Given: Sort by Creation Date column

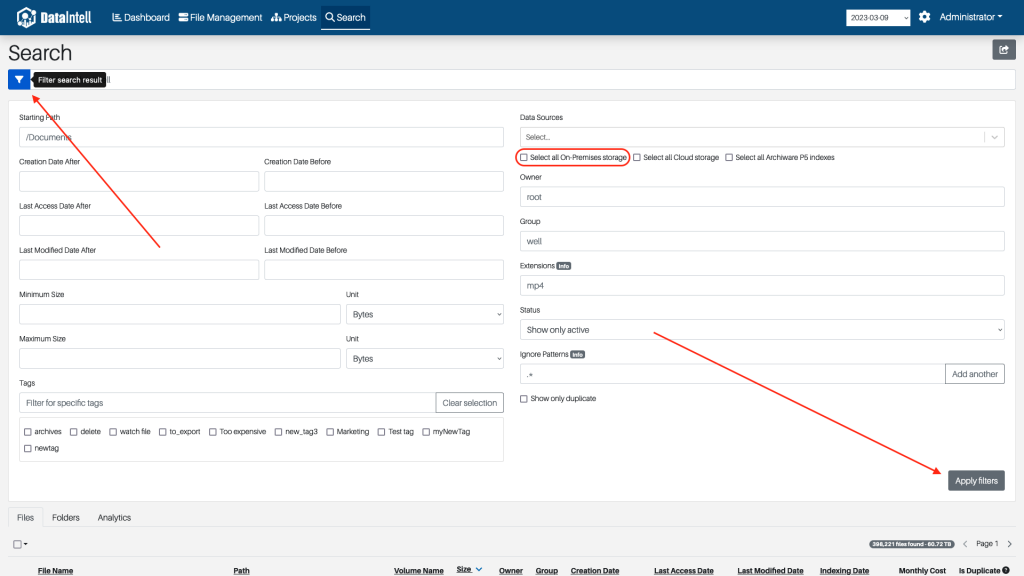Looking at the screenshot, I should (595, 570).
